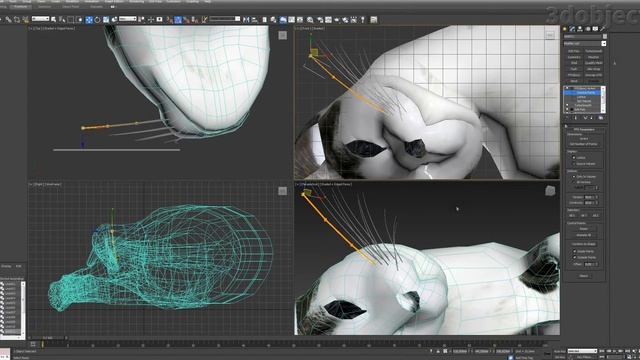This screenshot has width=640, height=360.
Task: Toggle Show End Result below stack
Action: click(576, 118)
